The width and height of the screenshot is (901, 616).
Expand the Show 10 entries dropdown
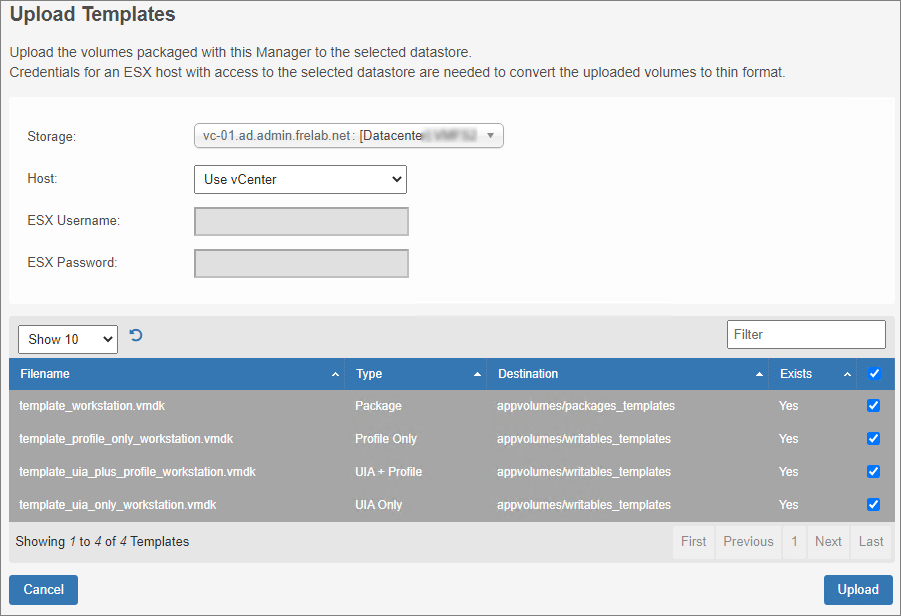tap(68, 339)
